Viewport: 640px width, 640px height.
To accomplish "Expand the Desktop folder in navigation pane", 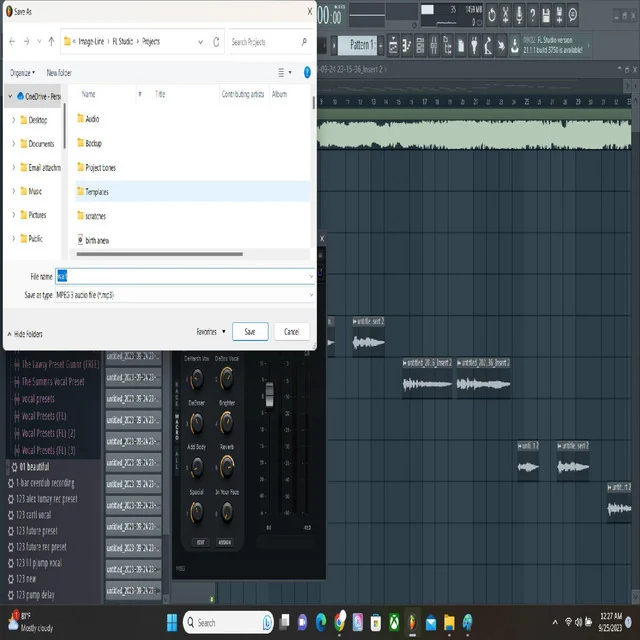I will pos(13,120).
